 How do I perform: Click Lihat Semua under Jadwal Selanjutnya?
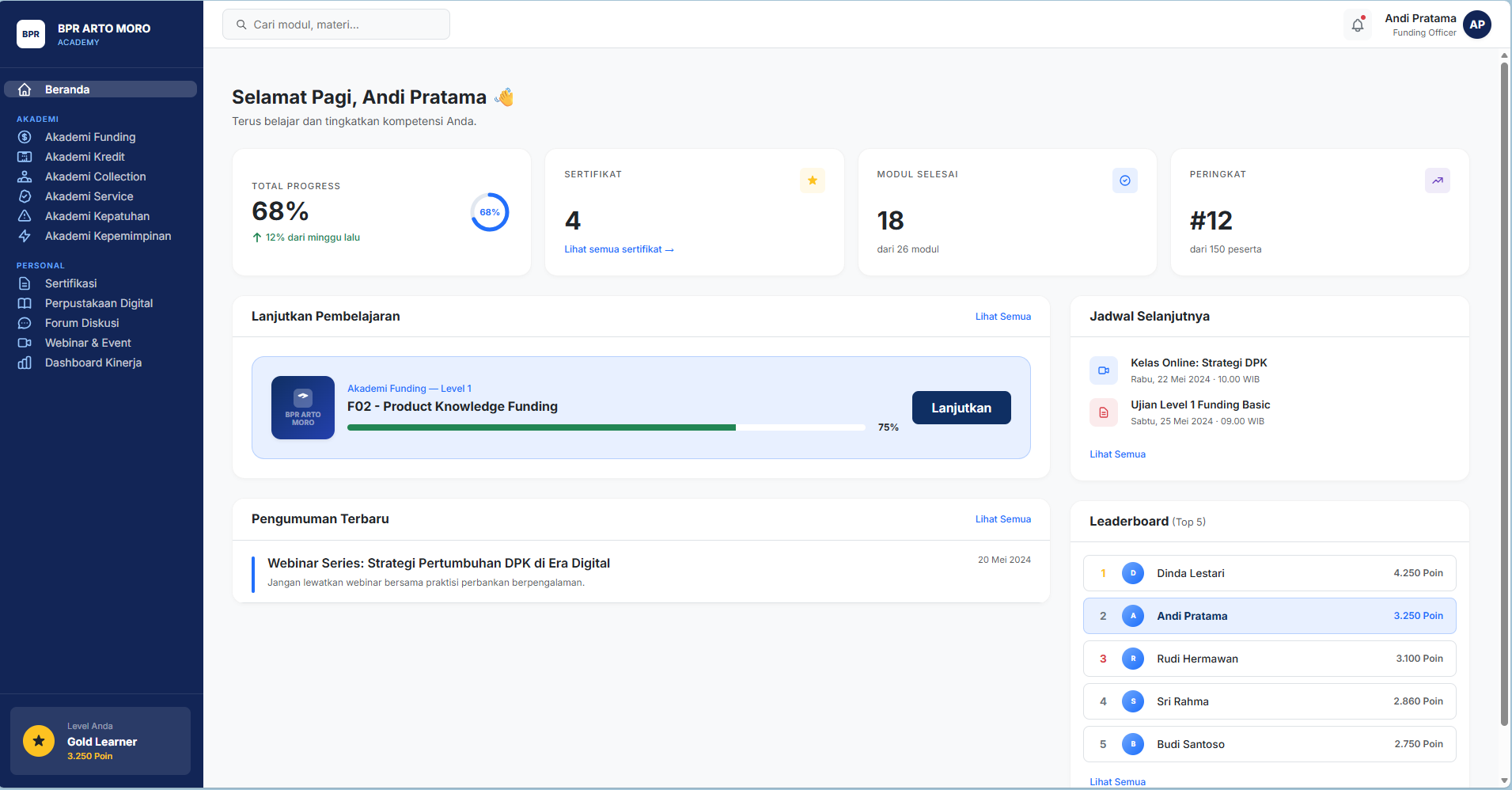pyautogui.click(x=1117, y=454)
